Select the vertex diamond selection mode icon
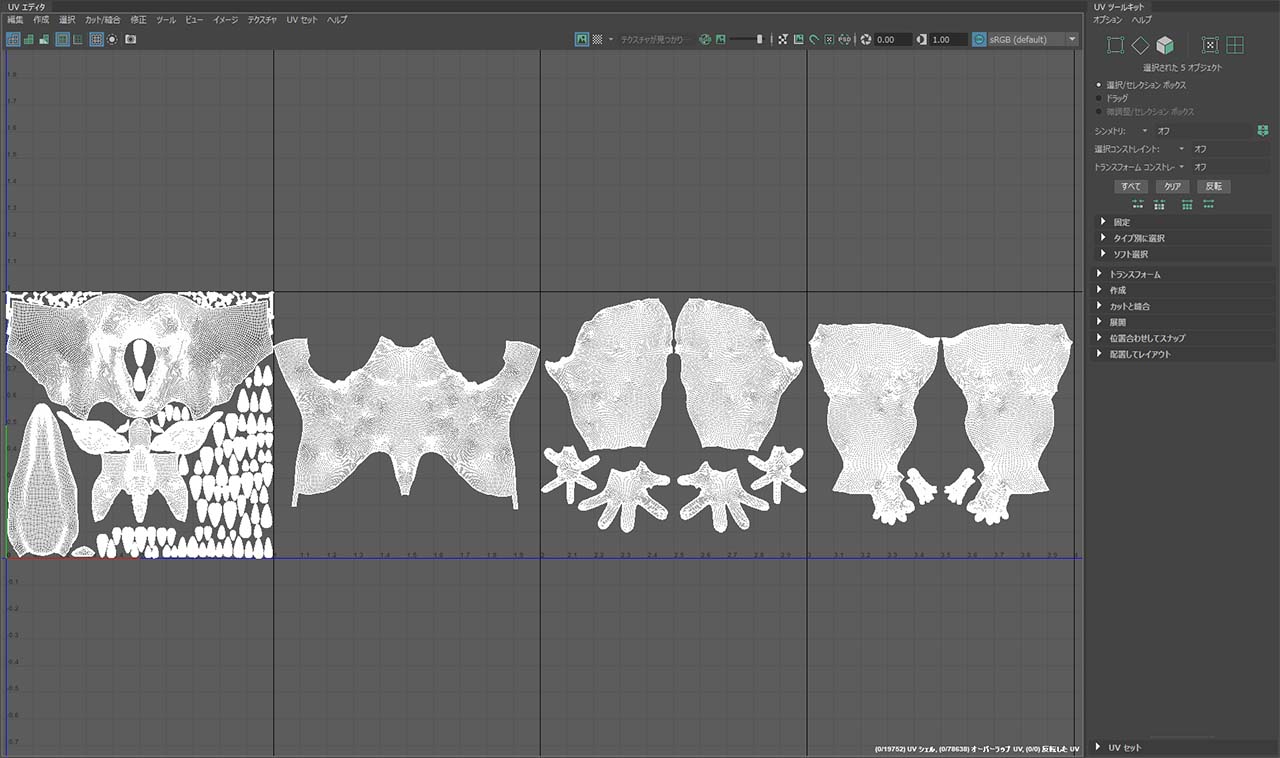The image size is (1280, 758). pyautogui.click(x=1140, y=45)
